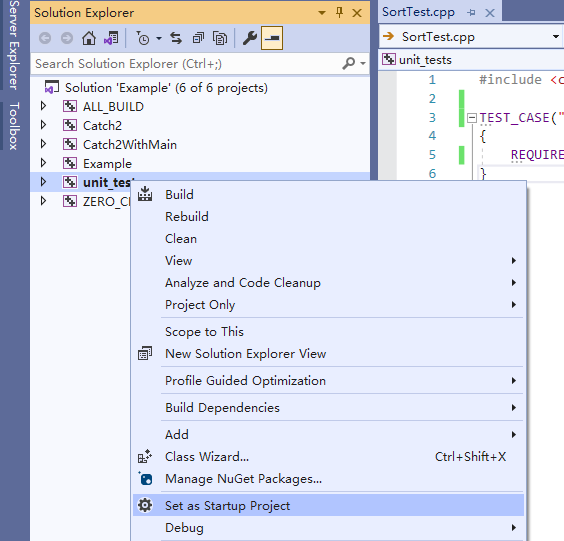Go to Home view in Solution Explorer

coord(89,38)
